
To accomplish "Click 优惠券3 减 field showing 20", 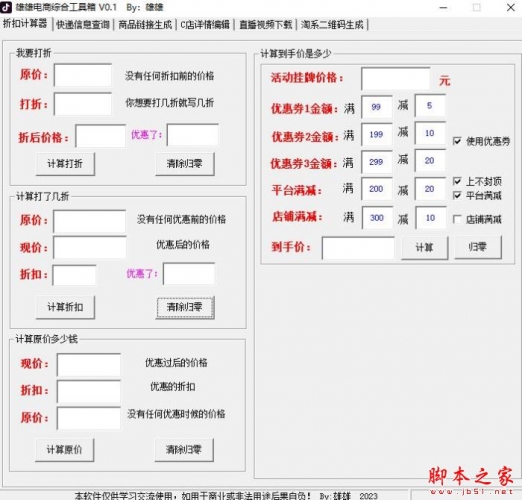I will (x=430, y=161).
